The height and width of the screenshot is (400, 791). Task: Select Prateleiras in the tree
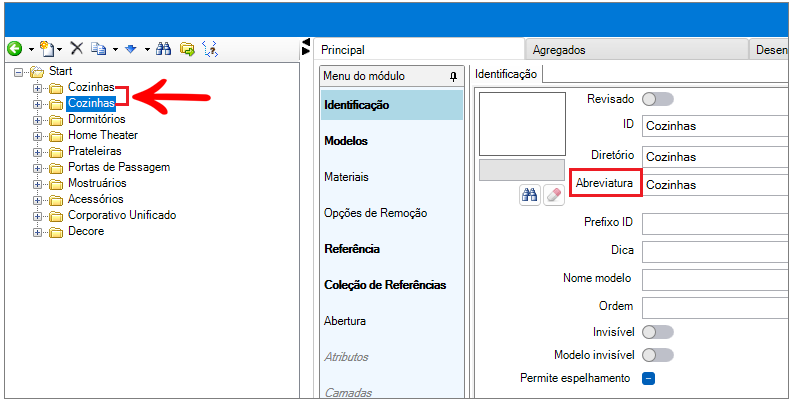[x=95, y=151]
